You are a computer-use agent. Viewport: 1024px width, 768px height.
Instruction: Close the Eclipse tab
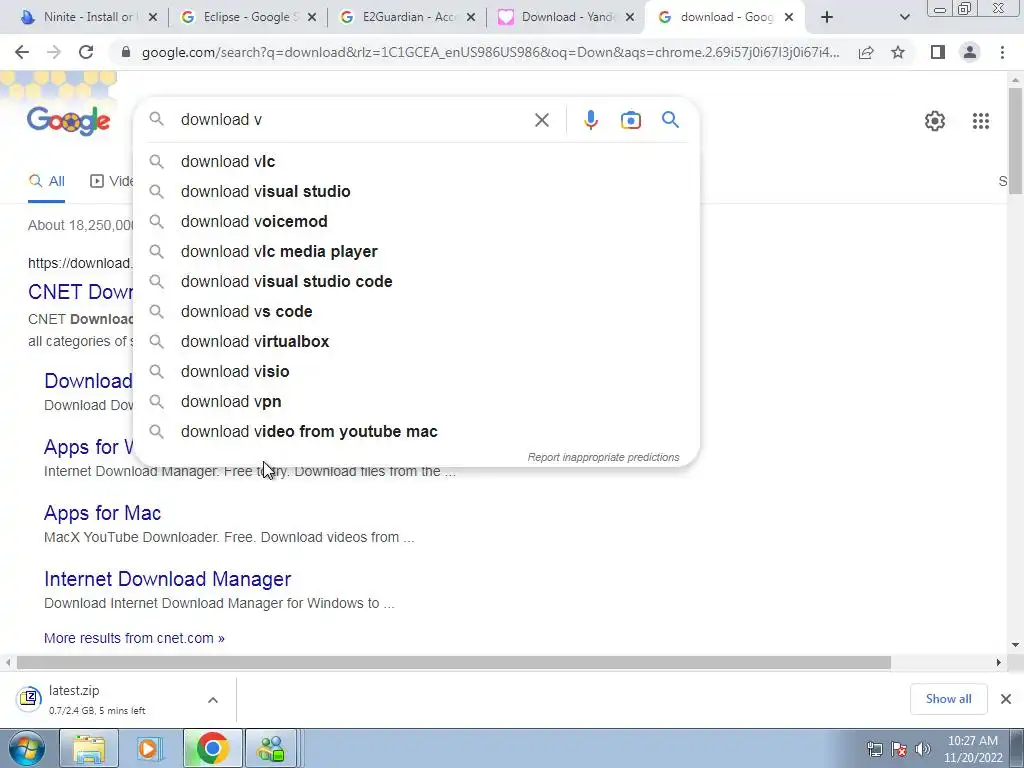(x=312, y=18)
